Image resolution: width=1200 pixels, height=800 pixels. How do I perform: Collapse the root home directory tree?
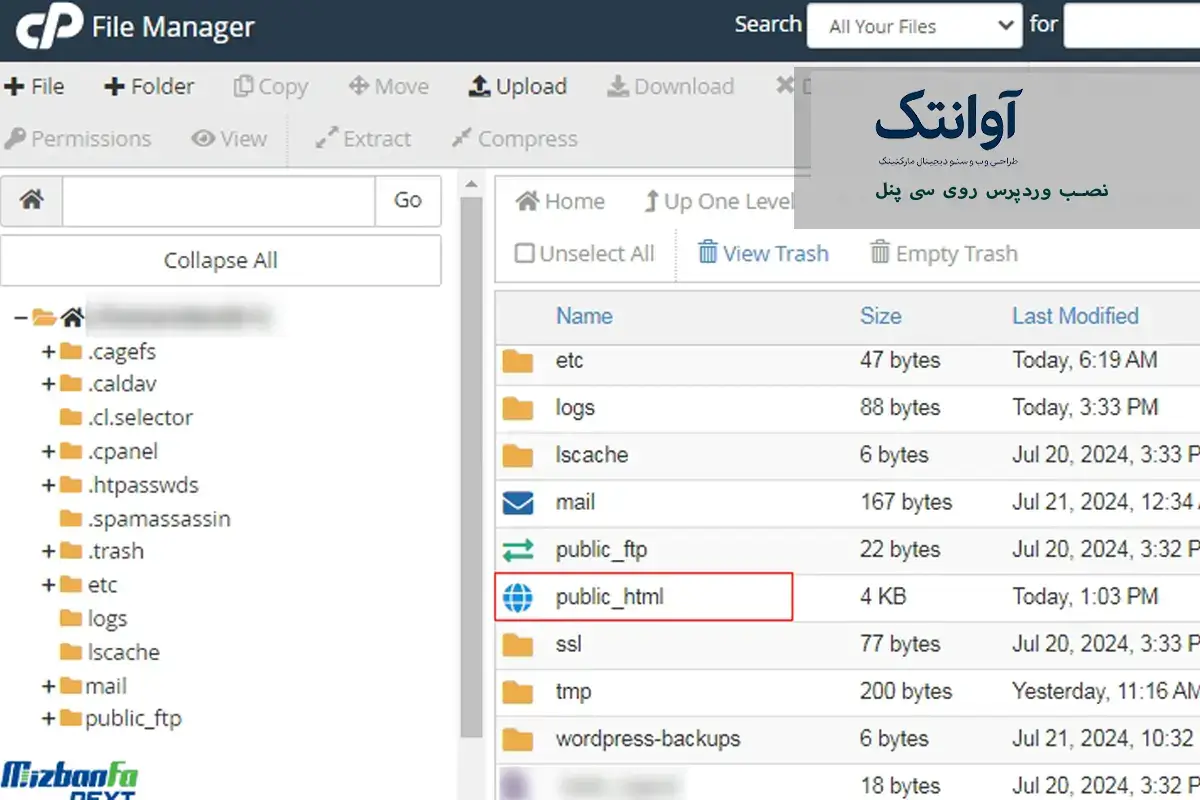pyautogui.click(x=20, y=318)
